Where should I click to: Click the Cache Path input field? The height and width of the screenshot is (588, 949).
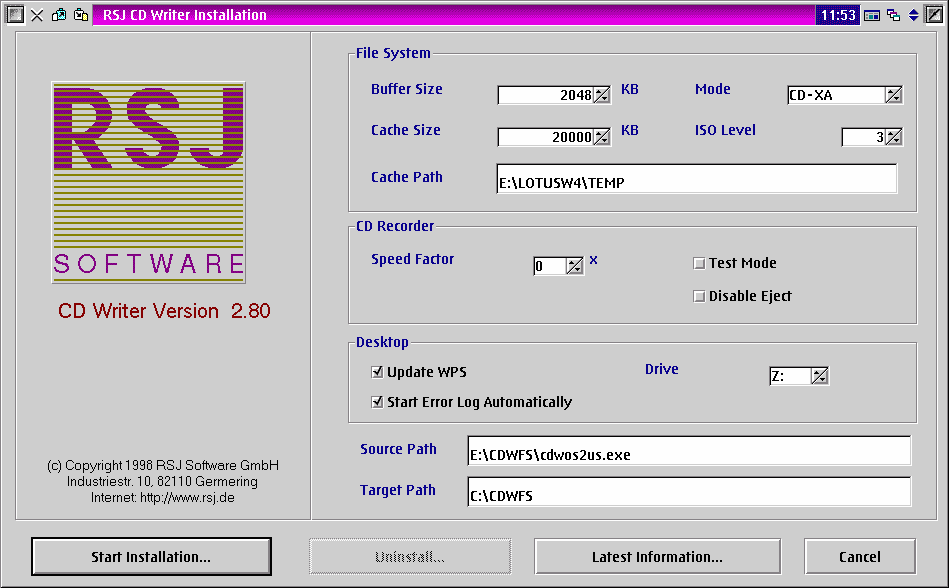(697, 178)
